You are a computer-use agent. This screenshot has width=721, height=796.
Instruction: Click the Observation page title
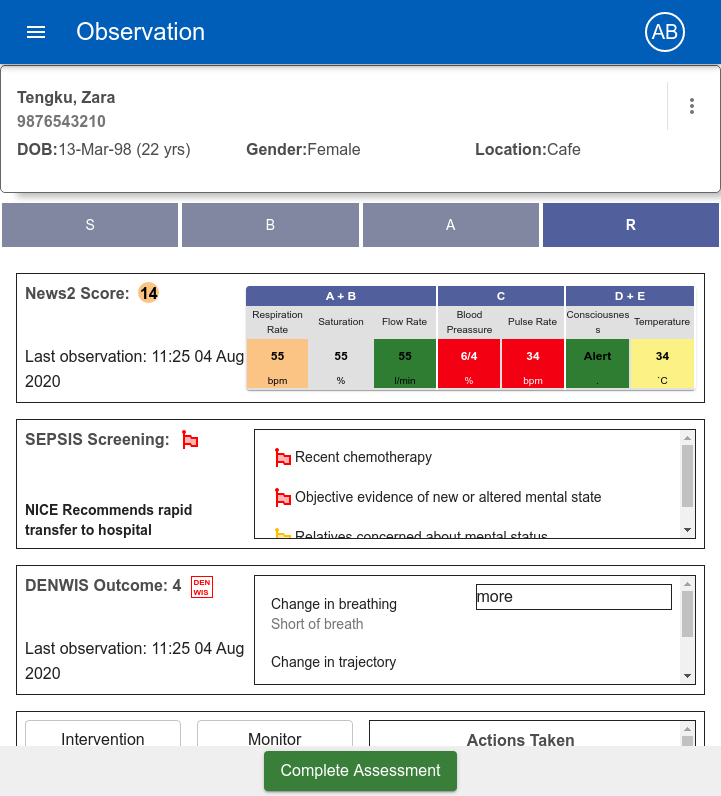tap(141, 32)
